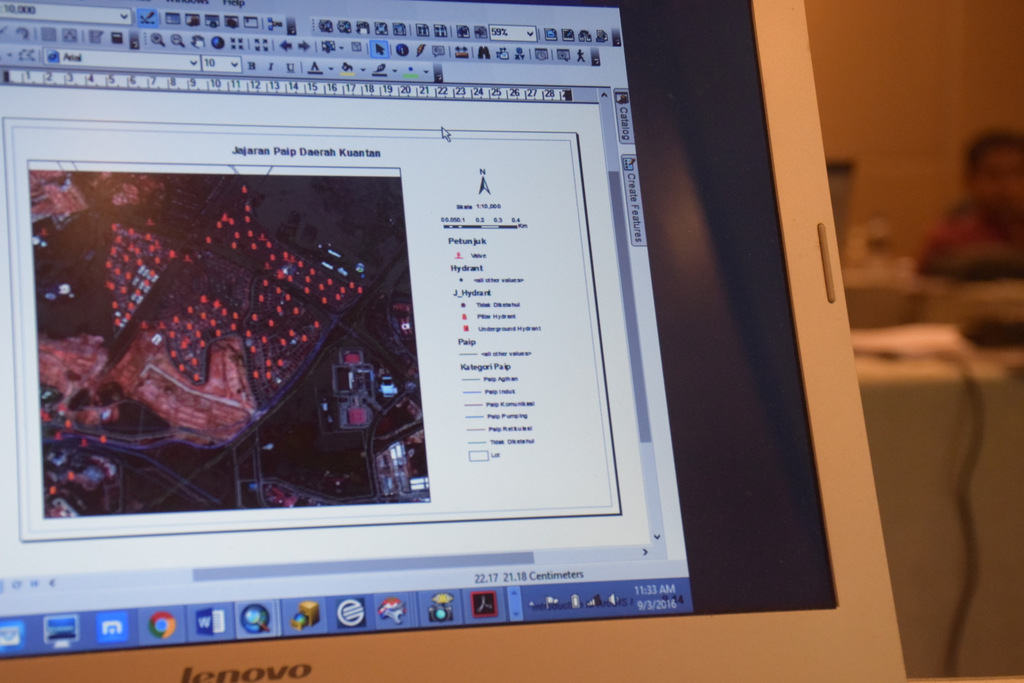This screenshot has width=1024, height=683.
Task: Click the horizontal scrollbar right arrow
Action: [x=645, y=552]
